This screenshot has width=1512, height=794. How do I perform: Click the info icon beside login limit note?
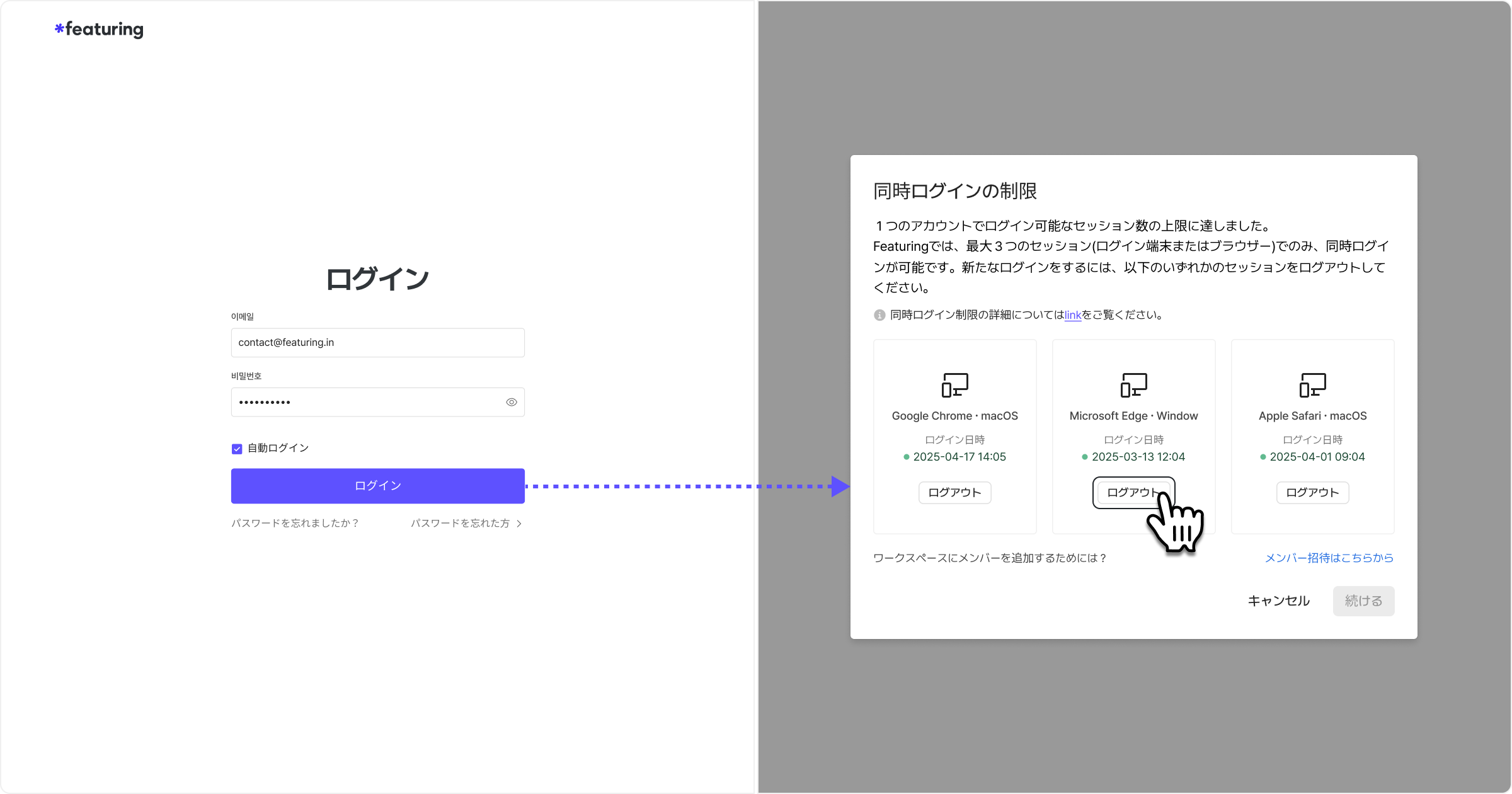click(879, 315)
